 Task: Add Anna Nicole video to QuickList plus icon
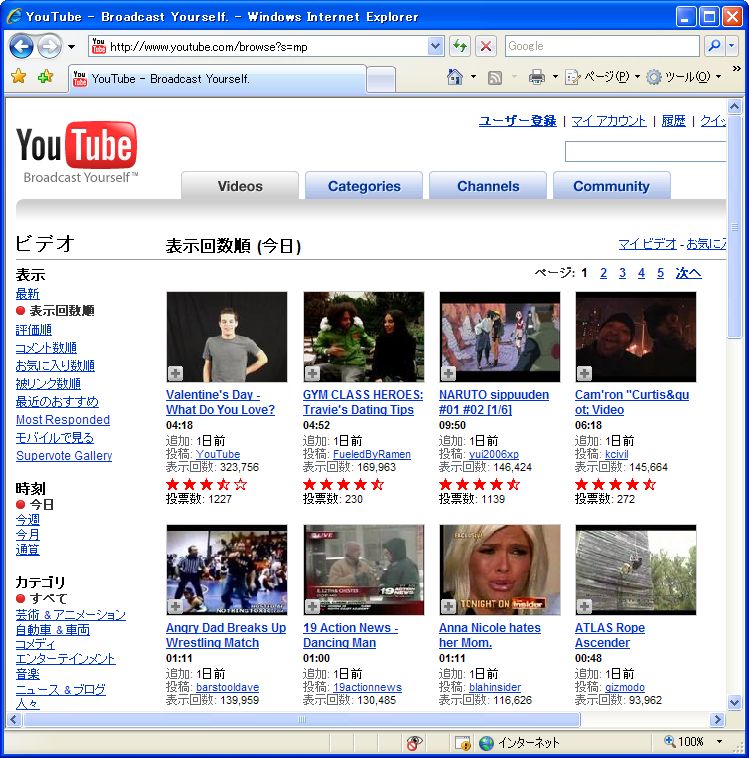(448, 606)
